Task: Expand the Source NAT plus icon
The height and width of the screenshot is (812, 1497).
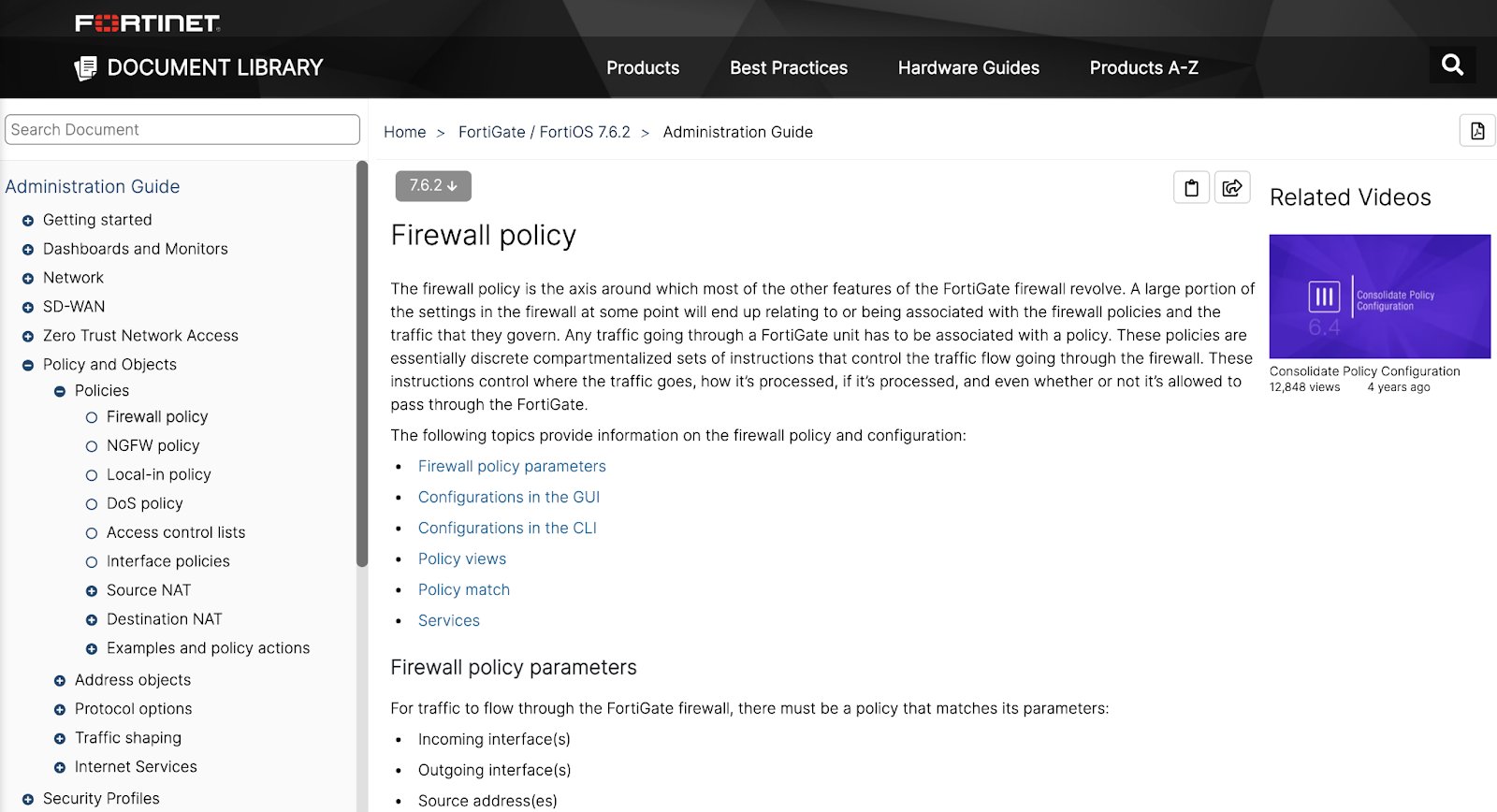Action: click(x=92, y=591)
